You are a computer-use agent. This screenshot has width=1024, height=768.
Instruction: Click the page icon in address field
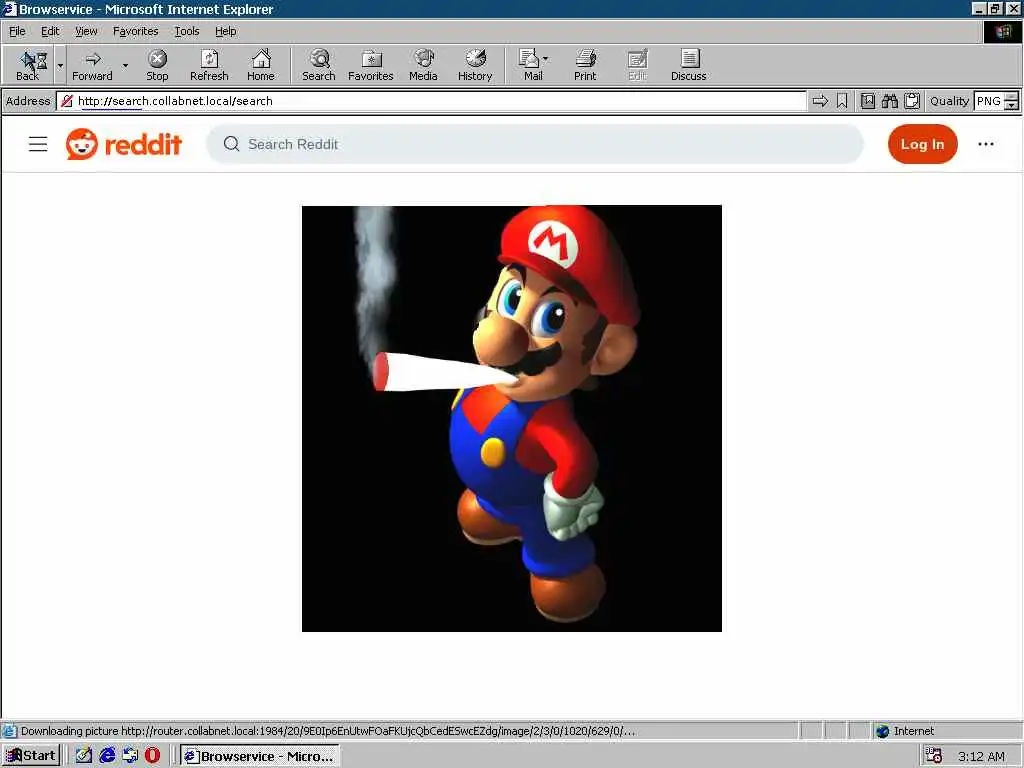click(67, 101)
